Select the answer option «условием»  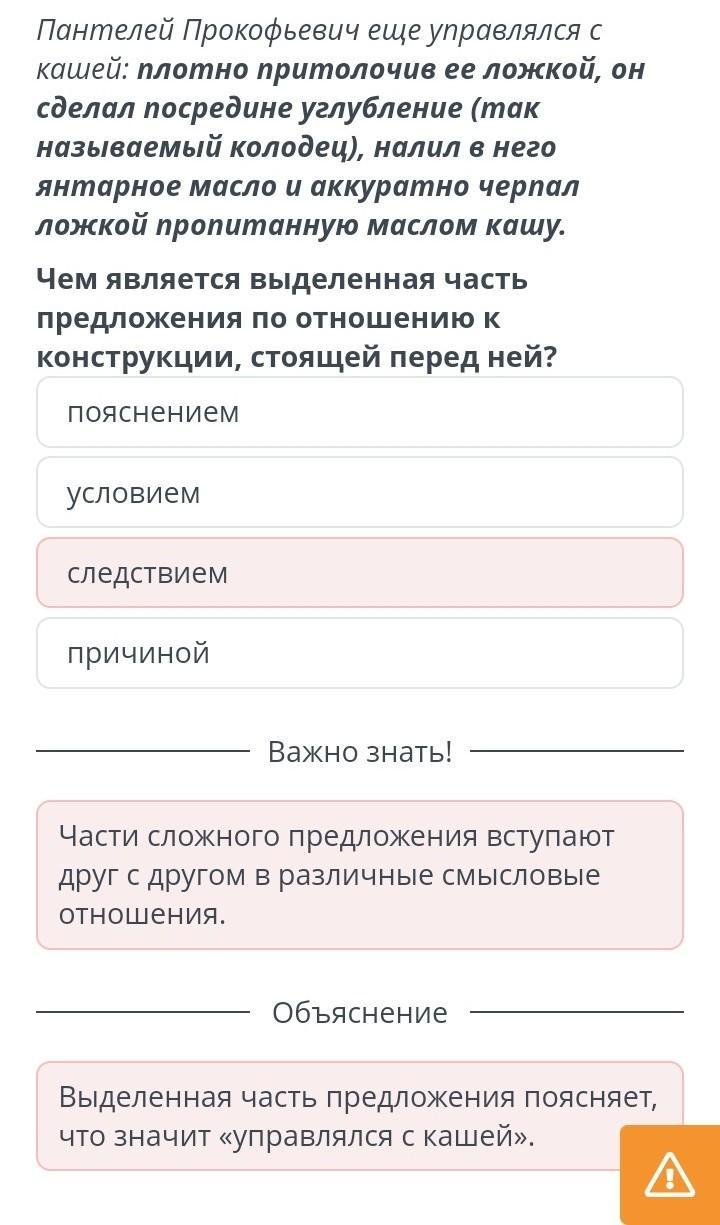click(360, 492)
